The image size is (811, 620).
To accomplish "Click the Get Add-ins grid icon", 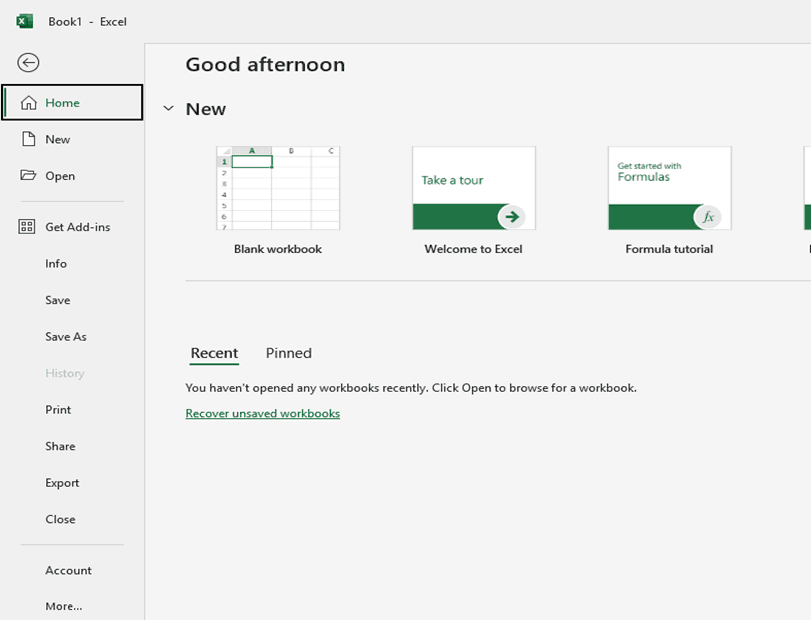I will 28,227.
